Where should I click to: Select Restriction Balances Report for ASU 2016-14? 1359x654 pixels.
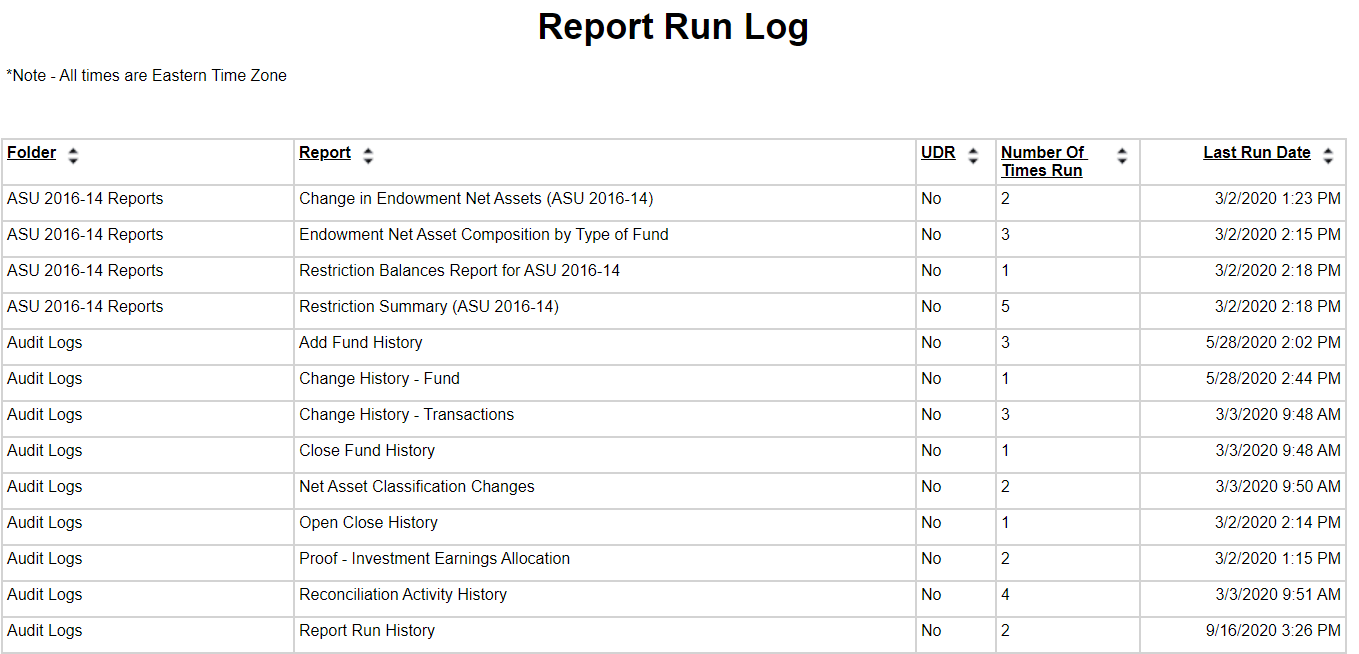point(459,271)
